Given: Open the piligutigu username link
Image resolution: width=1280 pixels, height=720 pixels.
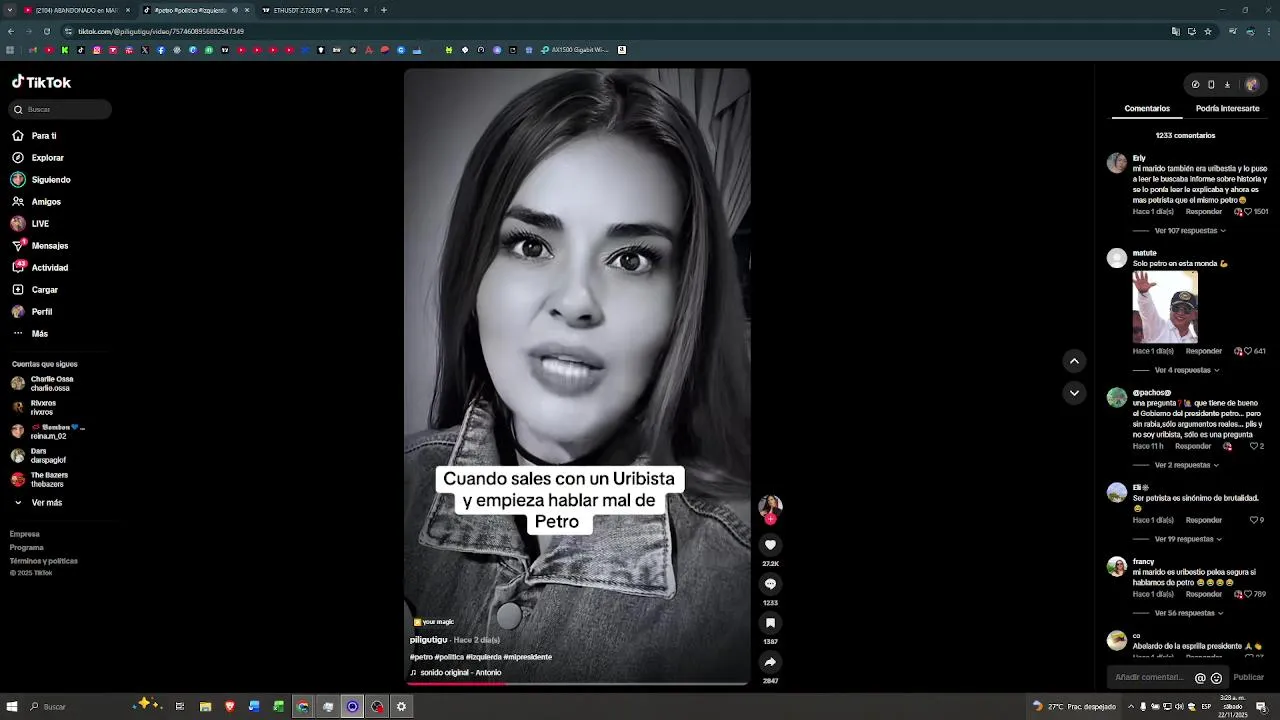Looking at the screenshot, I should pyautogui.click(x=429, y=640).
